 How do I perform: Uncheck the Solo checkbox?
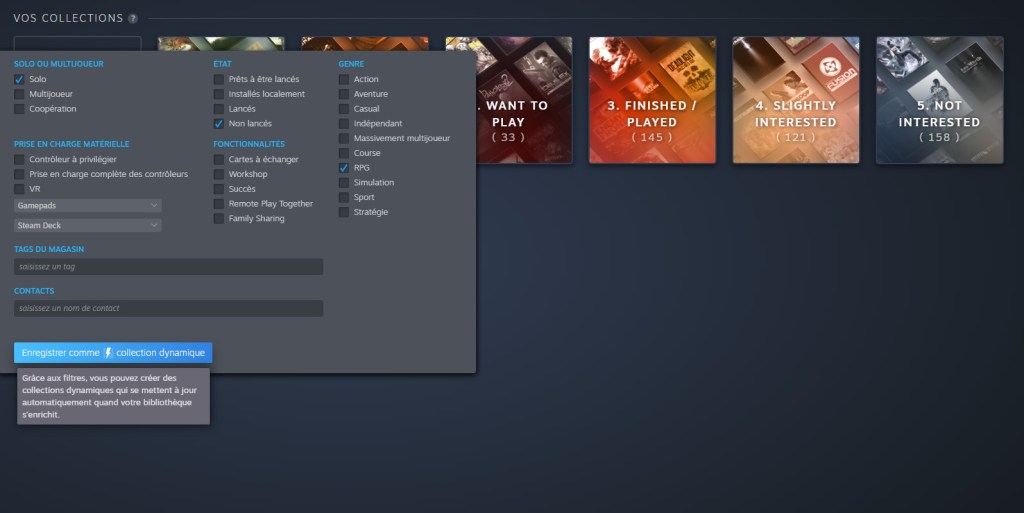point(19,79)
